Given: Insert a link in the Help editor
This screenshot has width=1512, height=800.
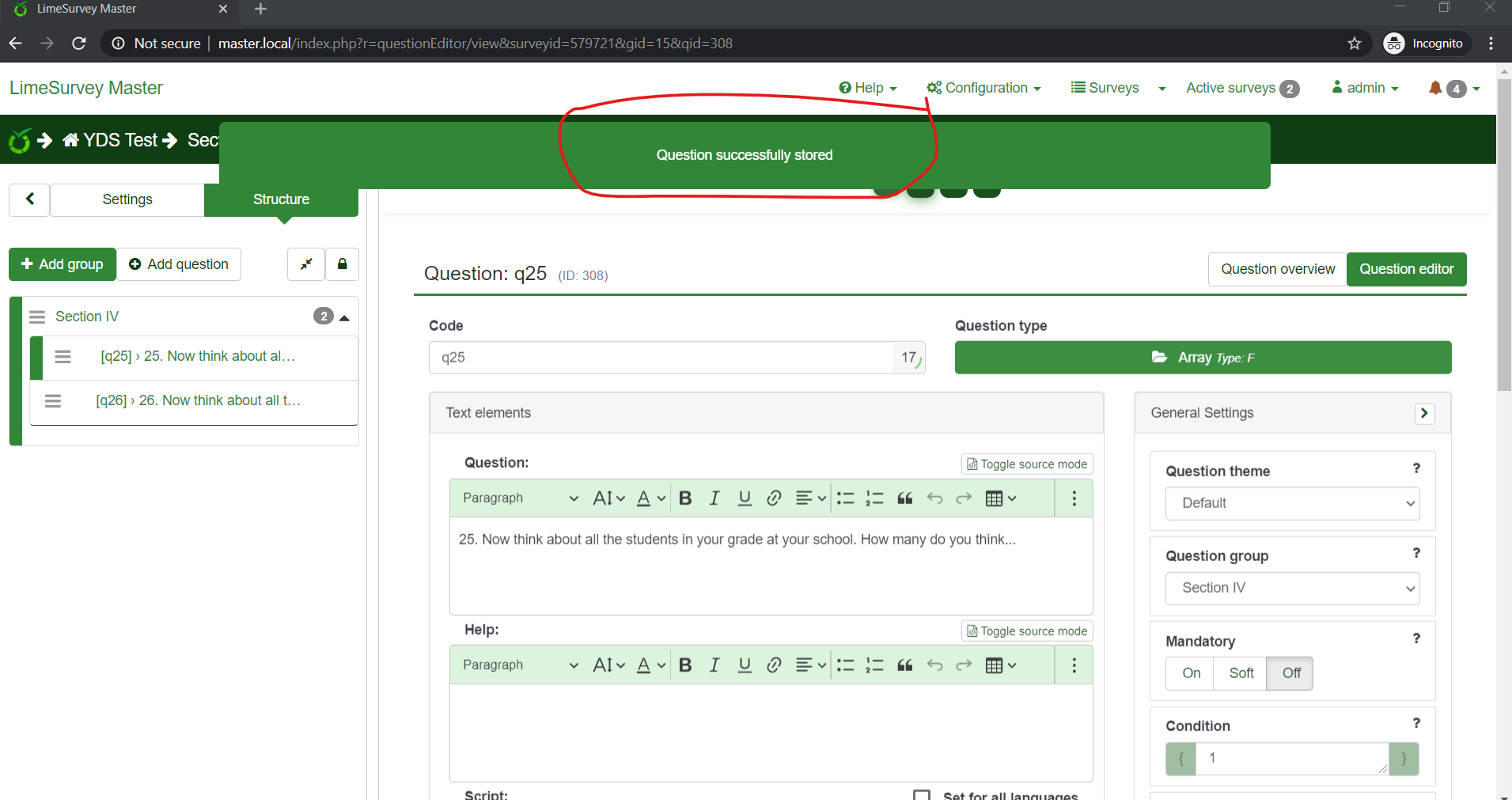Looking at the screenshot, I should coord(774,665).
